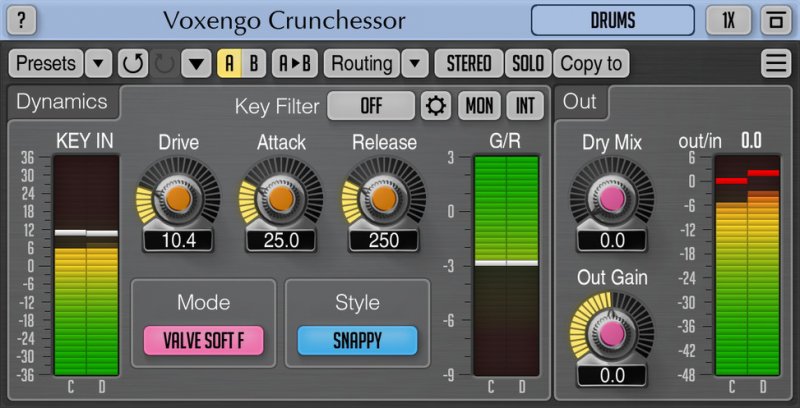The image size is (800, 408).
Task: Select the Out tab
Action: pyautogui.click(x=580, y=101)
